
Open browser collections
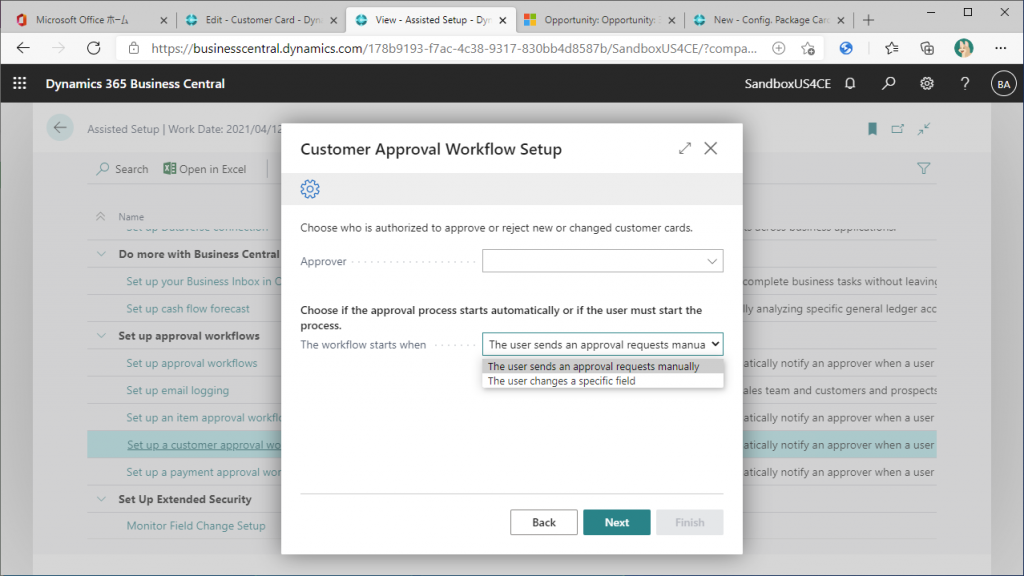click(927, 48)
